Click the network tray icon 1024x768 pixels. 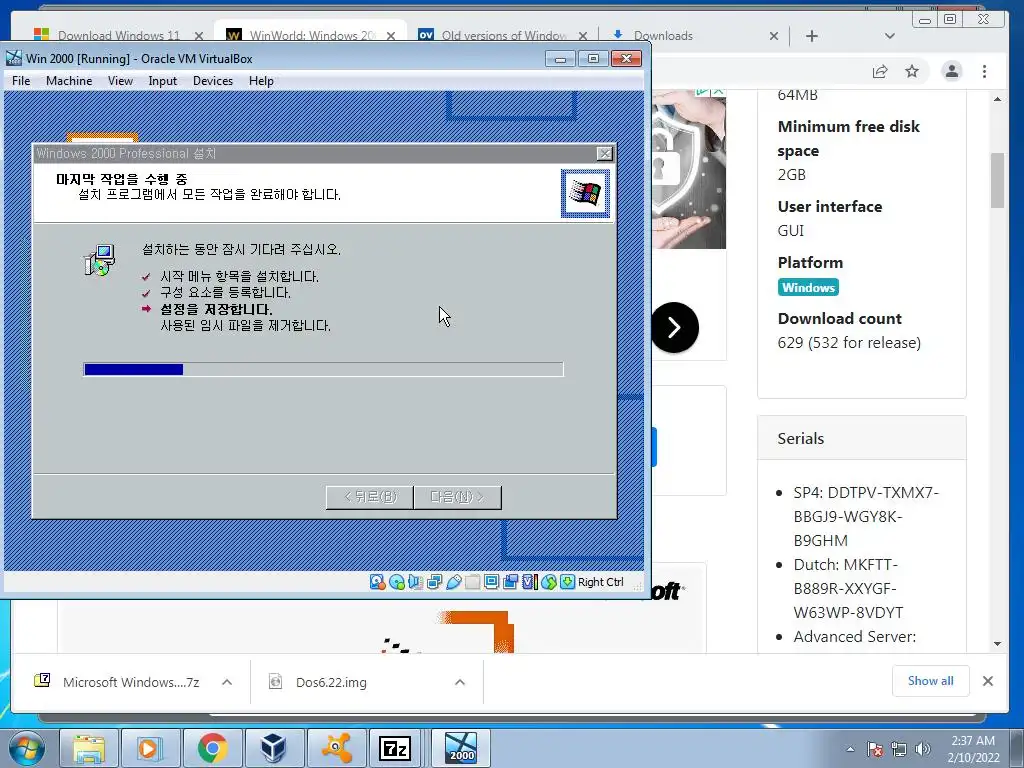(x=899, y=750)
